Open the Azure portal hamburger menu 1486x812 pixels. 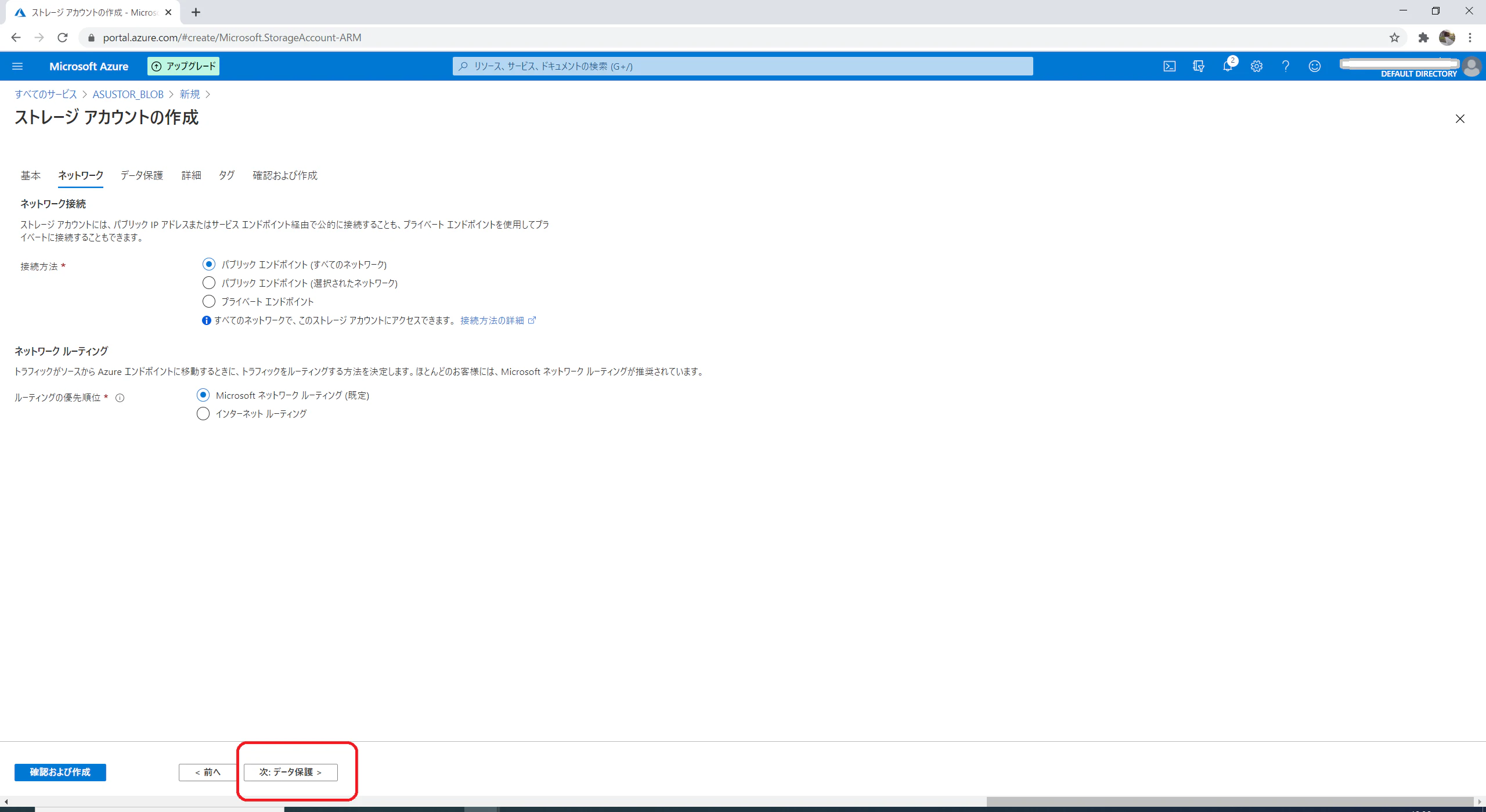point(17,66)
